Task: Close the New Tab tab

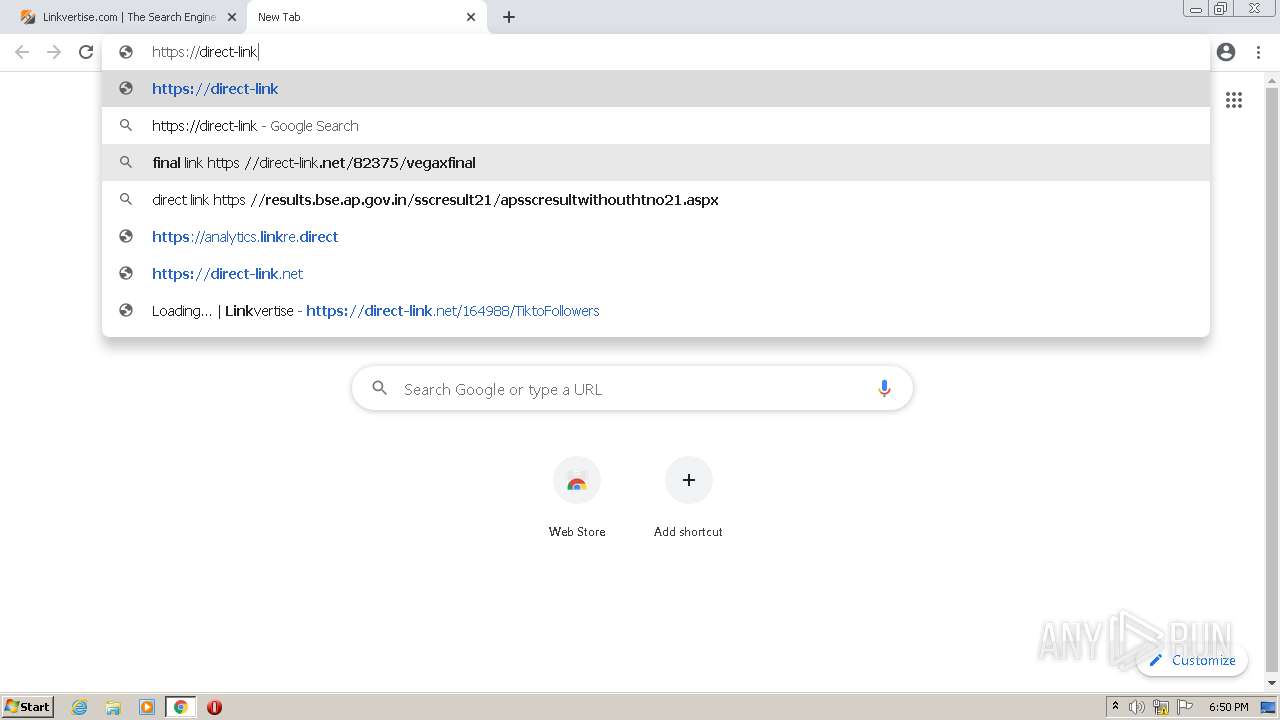Action: pos(471,17)
